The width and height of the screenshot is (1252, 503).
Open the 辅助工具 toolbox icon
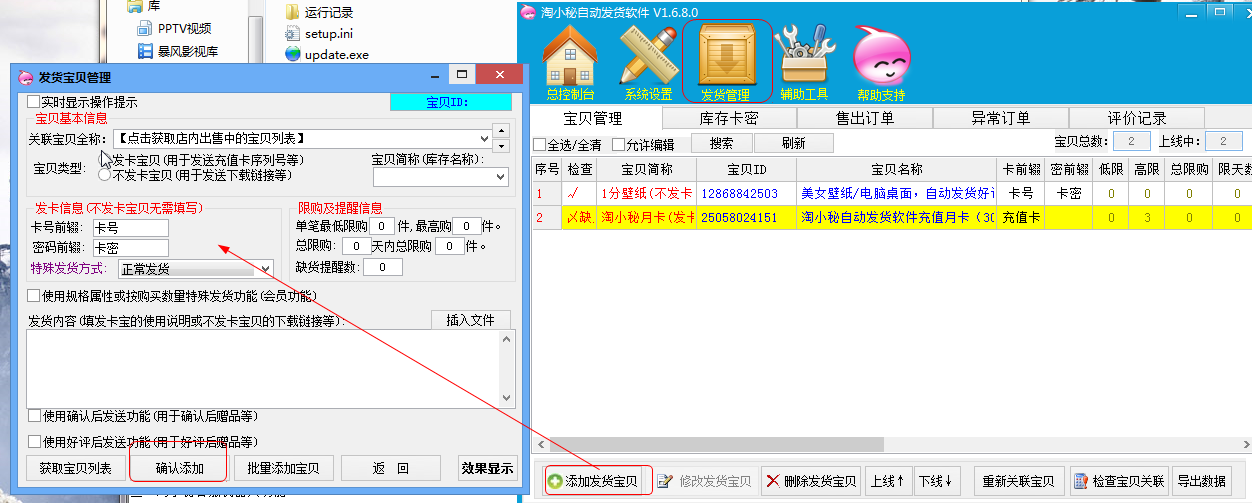[805, 63]
